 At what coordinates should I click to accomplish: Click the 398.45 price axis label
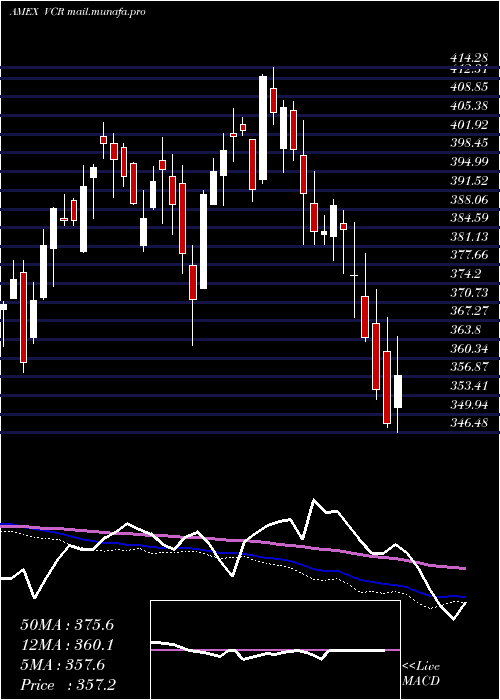[x=469, y=143]
